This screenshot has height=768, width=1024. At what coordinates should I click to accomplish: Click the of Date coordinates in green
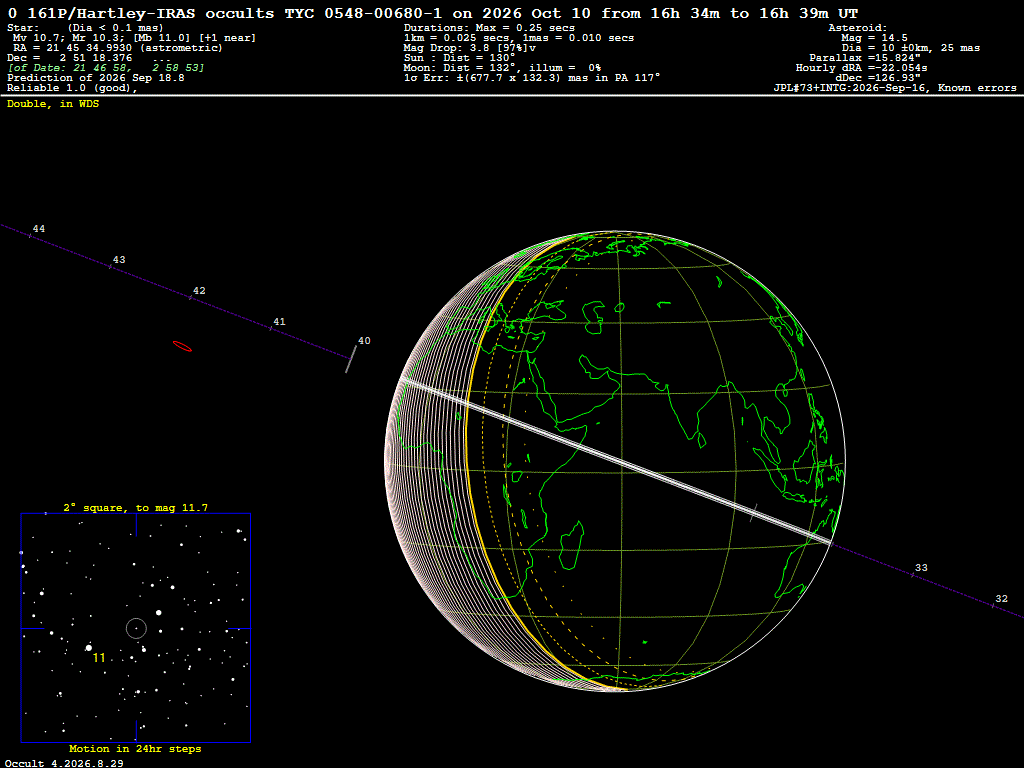[106, 68]
